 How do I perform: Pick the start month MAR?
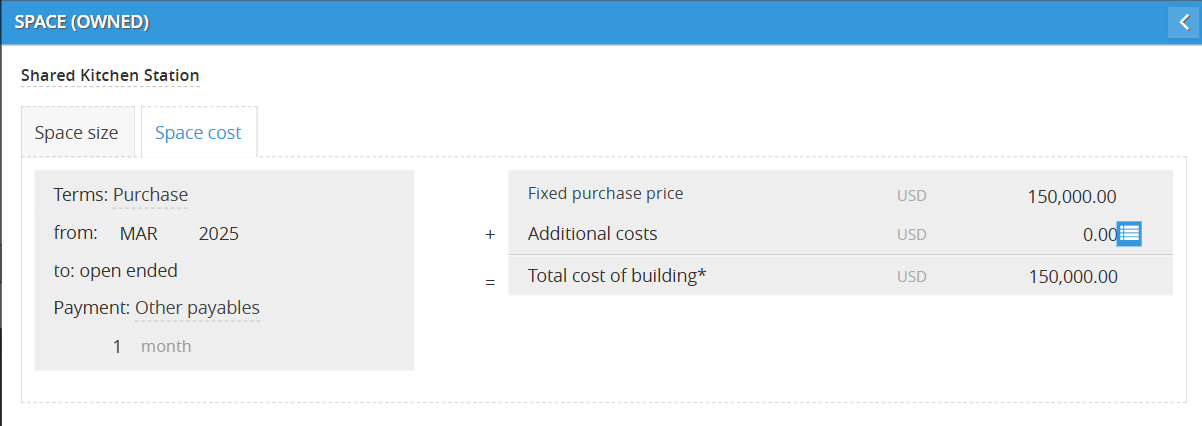pyautogui.click(x=138, y=234)
